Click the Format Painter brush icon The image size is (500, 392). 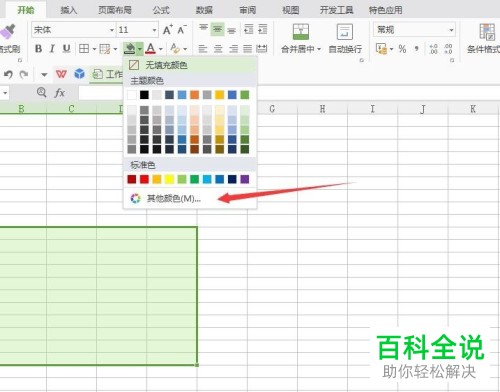[8, 32]
